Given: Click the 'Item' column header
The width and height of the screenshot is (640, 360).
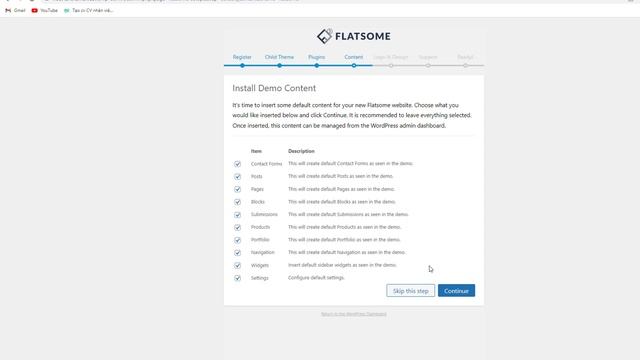Looking at the screenshot, I should [256, 151].
